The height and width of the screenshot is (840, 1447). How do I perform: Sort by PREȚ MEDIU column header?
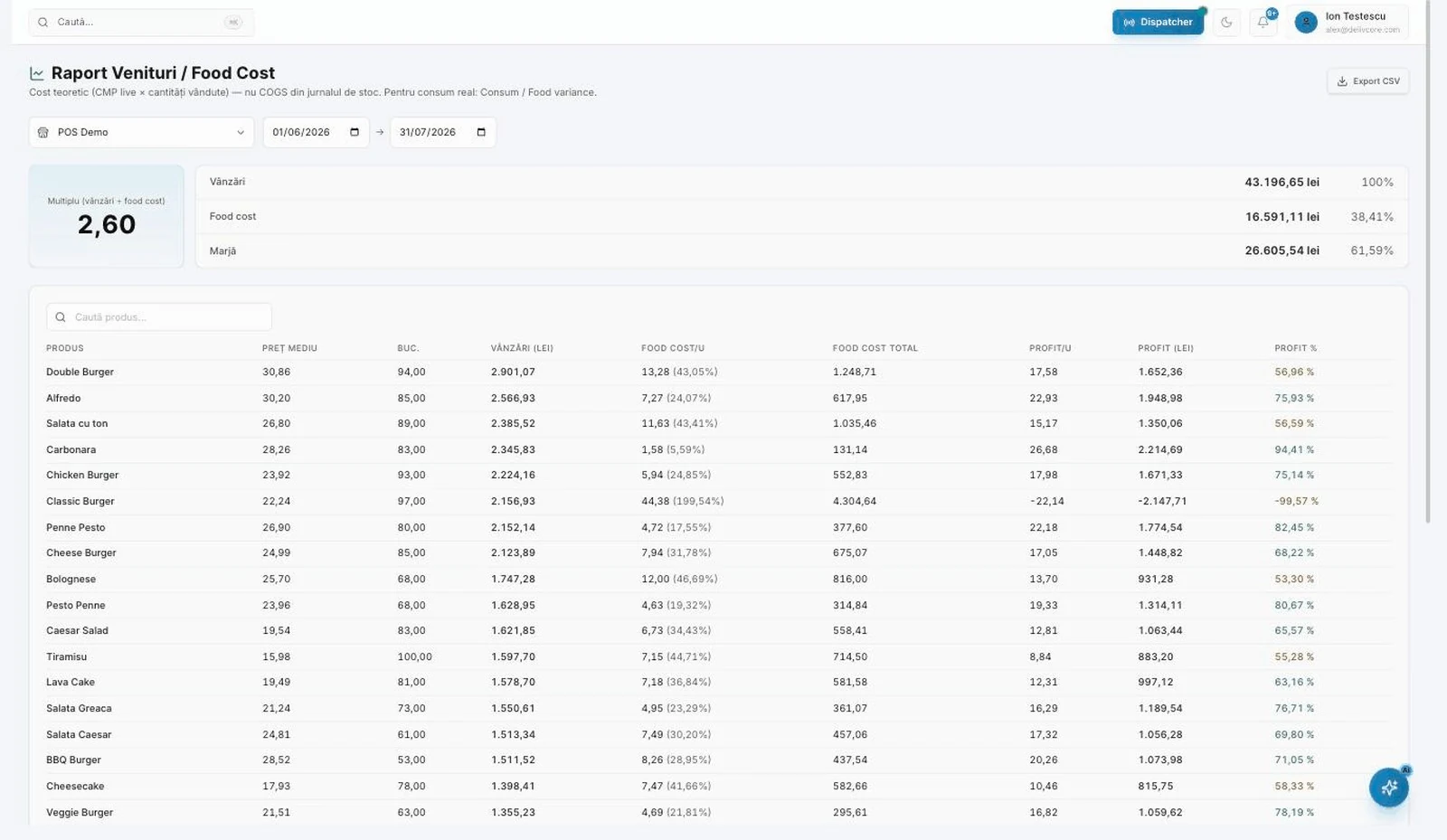(289, 348)
